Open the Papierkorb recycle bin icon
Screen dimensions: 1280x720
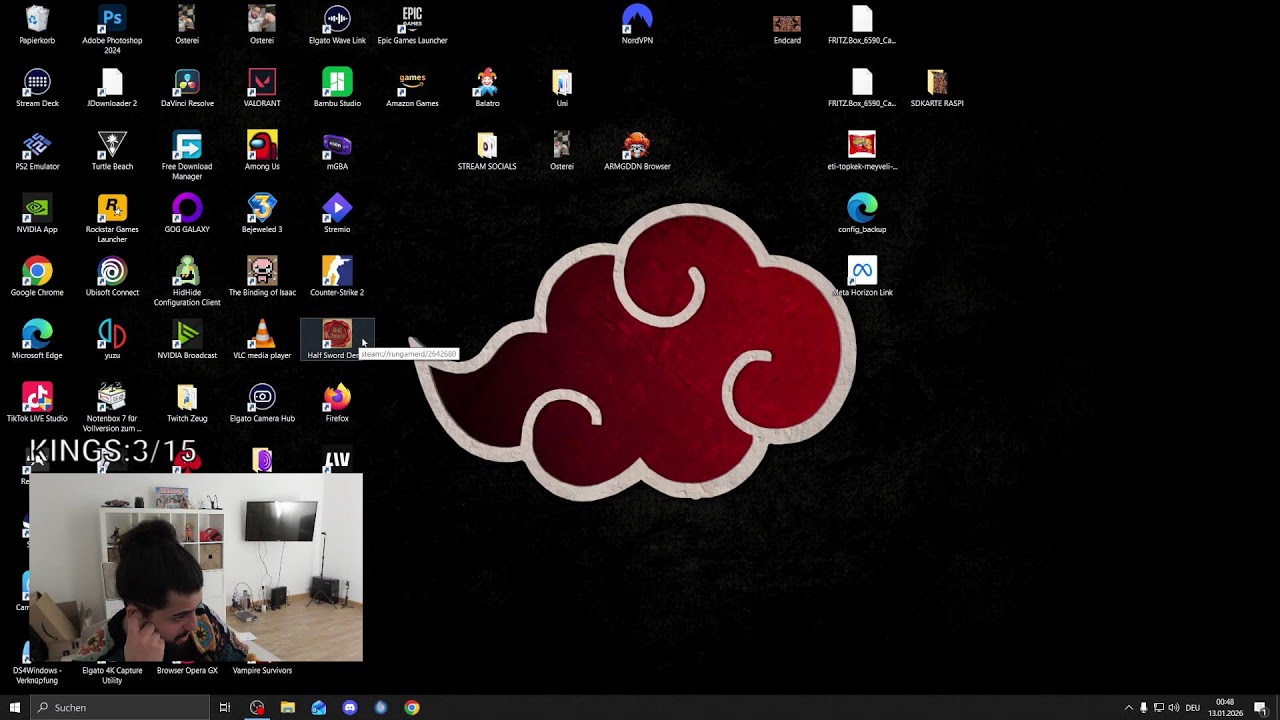37,26
